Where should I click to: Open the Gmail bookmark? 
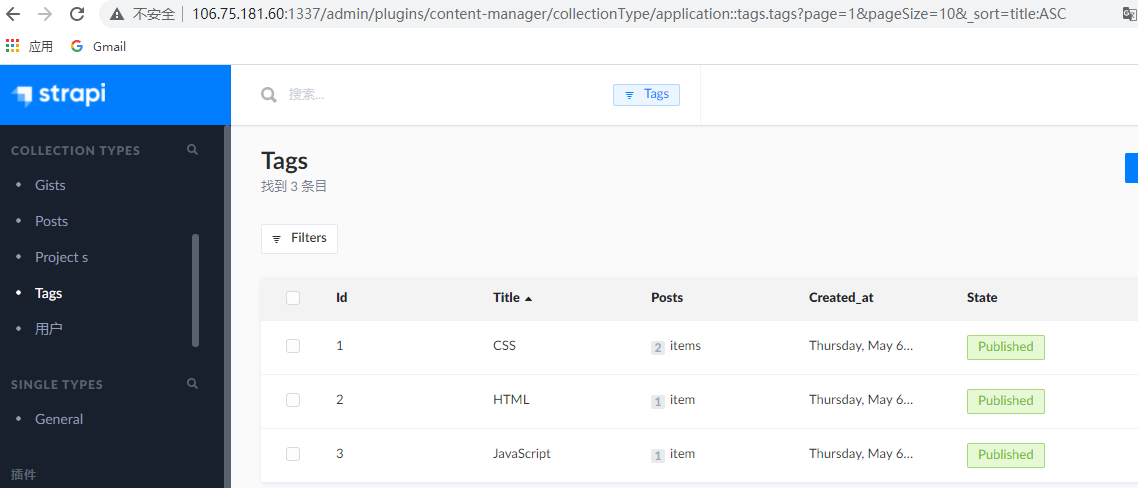coord(98,46)
